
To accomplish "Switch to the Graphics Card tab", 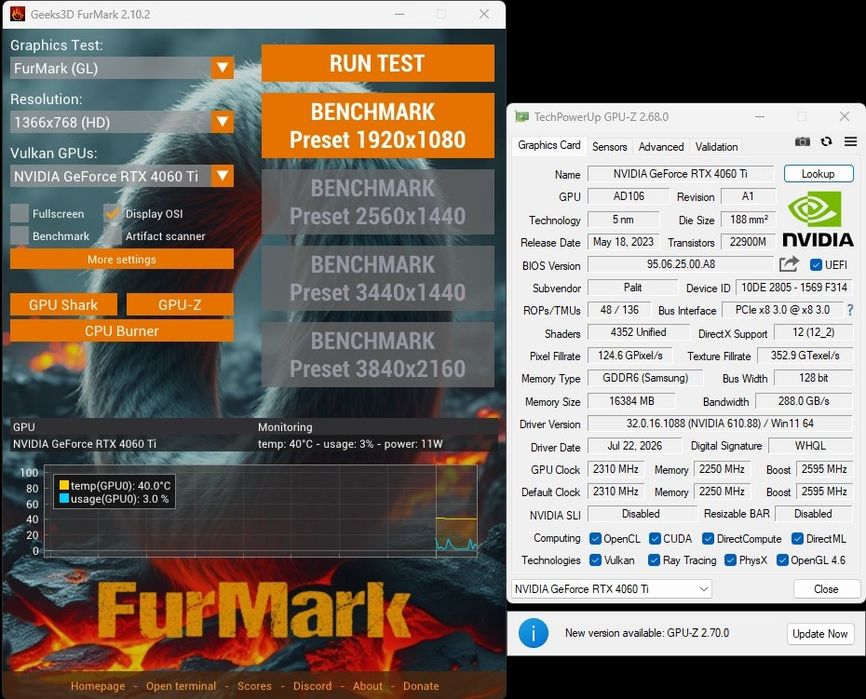I will click(549, 146).
